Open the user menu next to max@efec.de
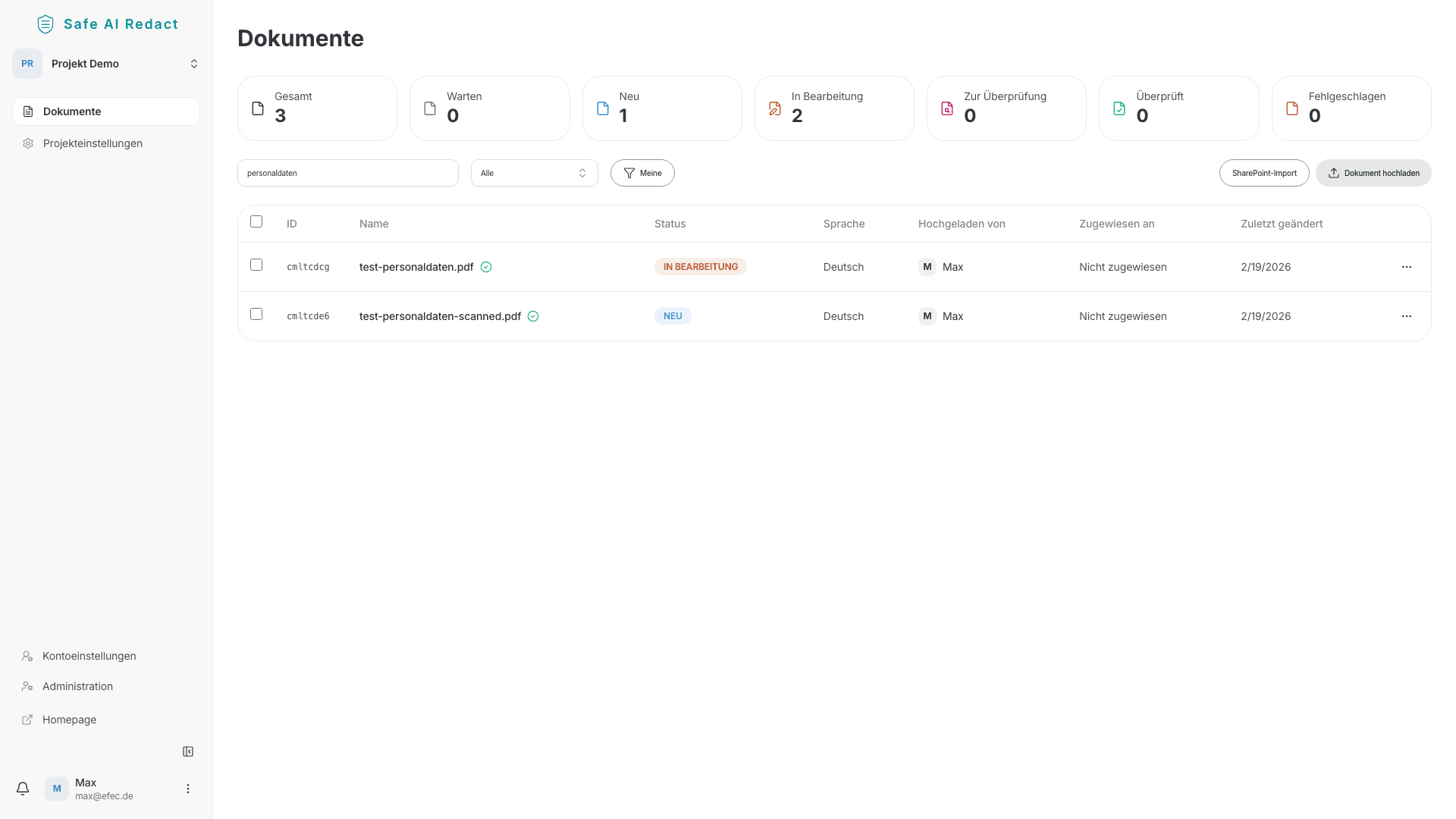1456x819 pixels. [188, 789]
